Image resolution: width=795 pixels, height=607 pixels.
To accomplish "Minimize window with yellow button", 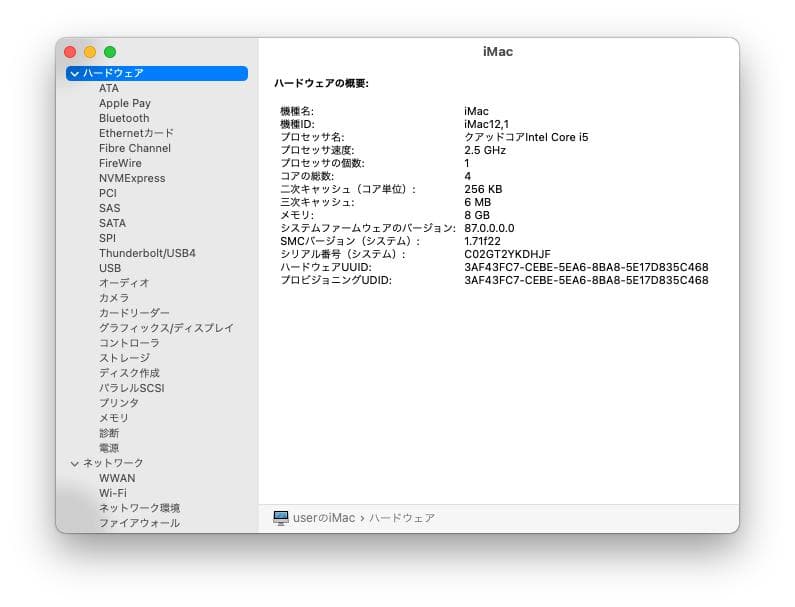I will [90, 52].
